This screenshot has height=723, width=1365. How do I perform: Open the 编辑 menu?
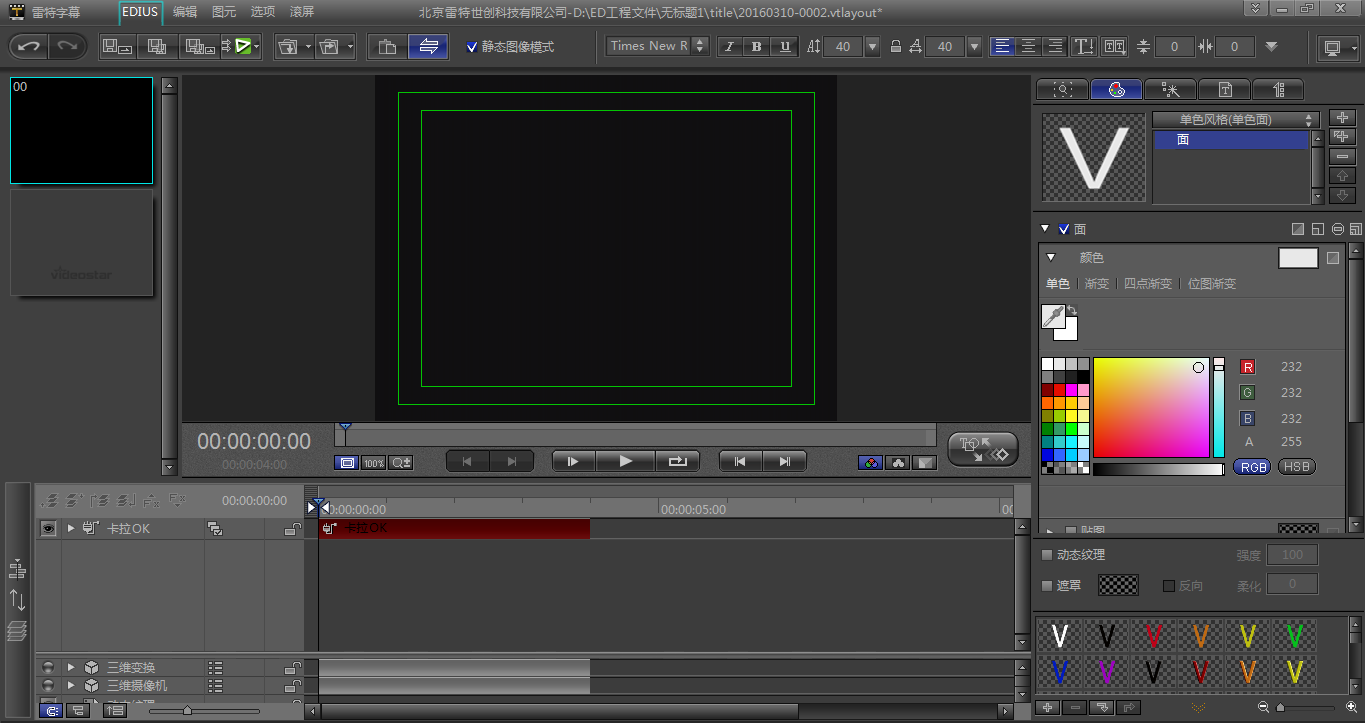(185, 12)
